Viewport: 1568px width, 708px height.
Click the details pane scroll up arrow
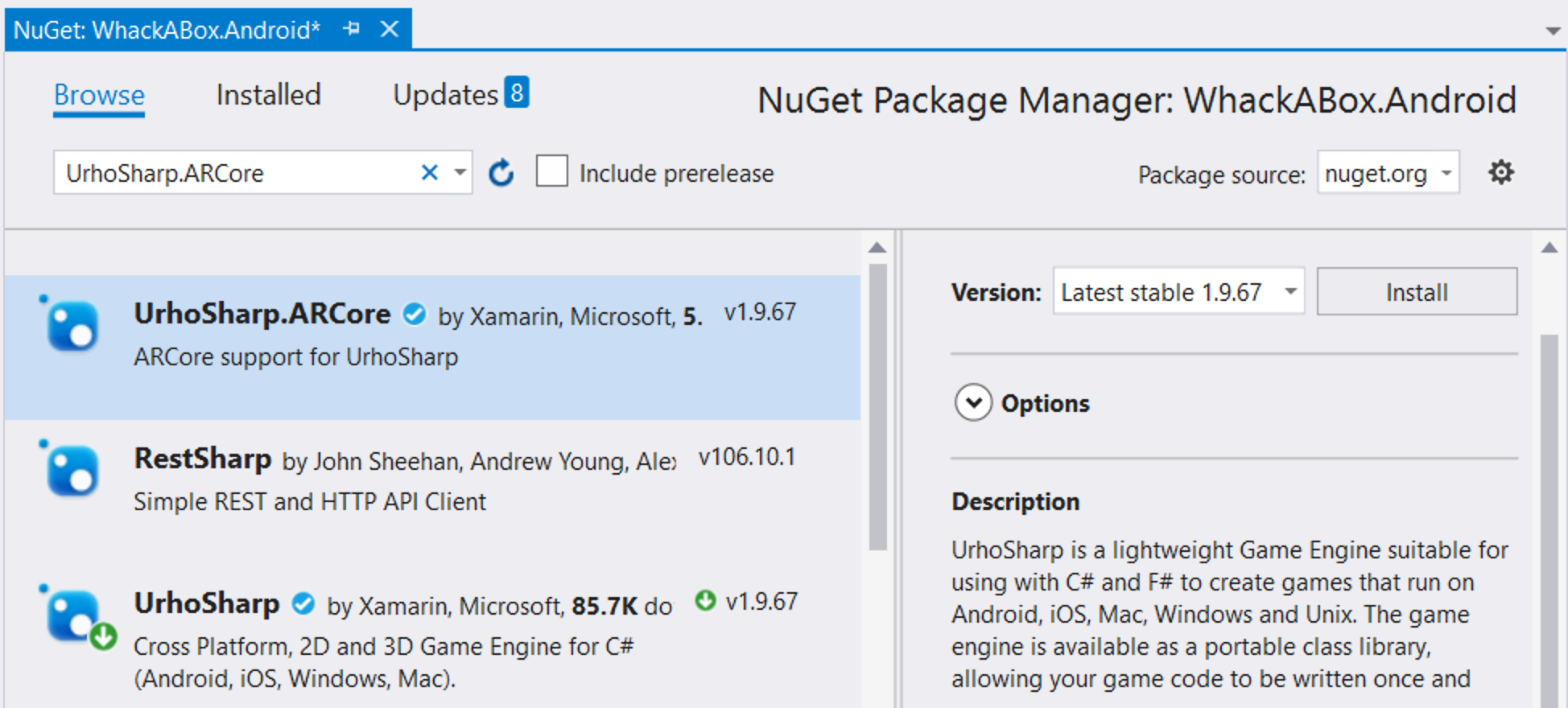(x=1549, y=248)
